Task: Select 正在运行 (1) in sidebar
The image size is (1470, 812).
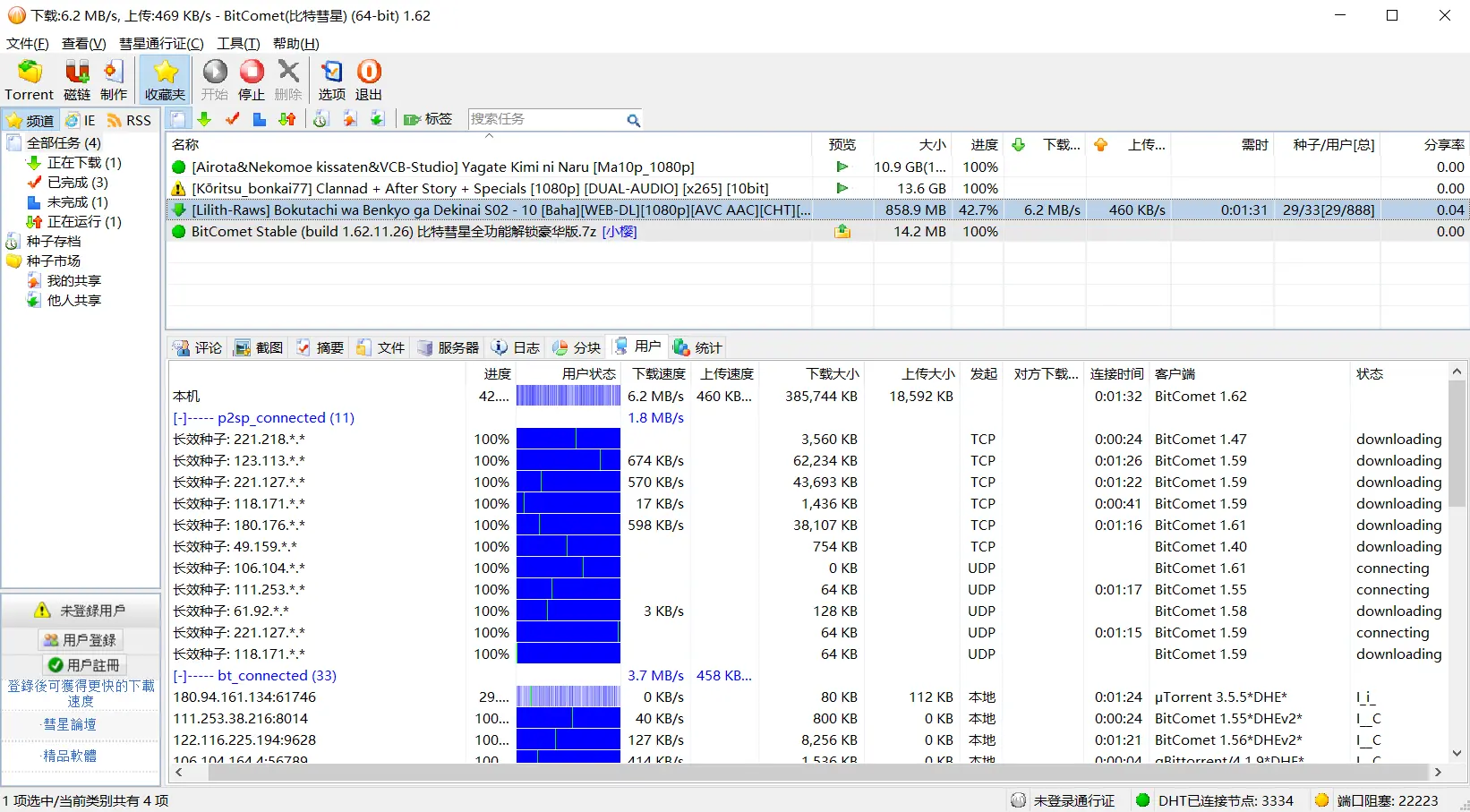Action: 84,221
